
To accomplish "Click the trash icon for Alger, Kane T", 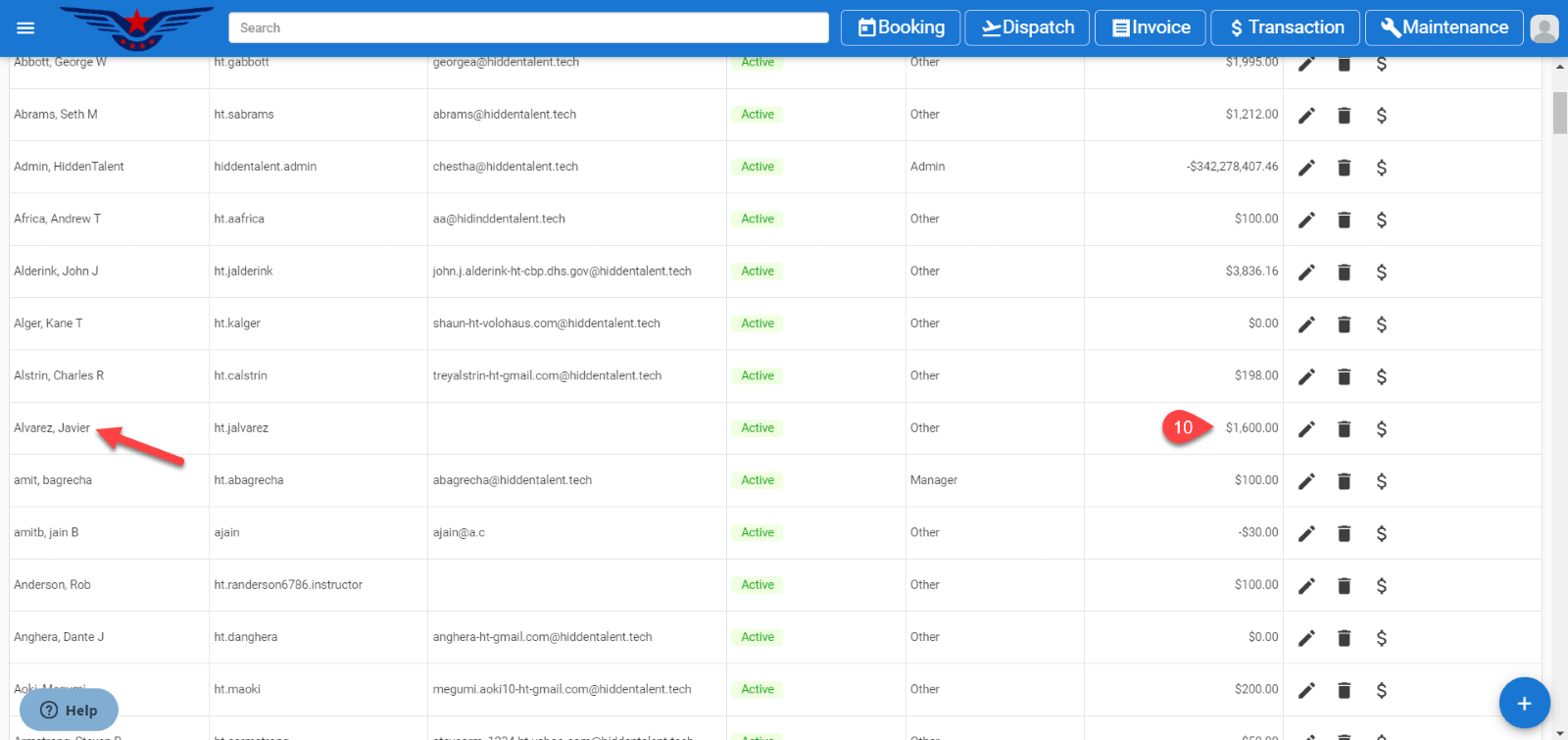I will tap(1344, 324).
